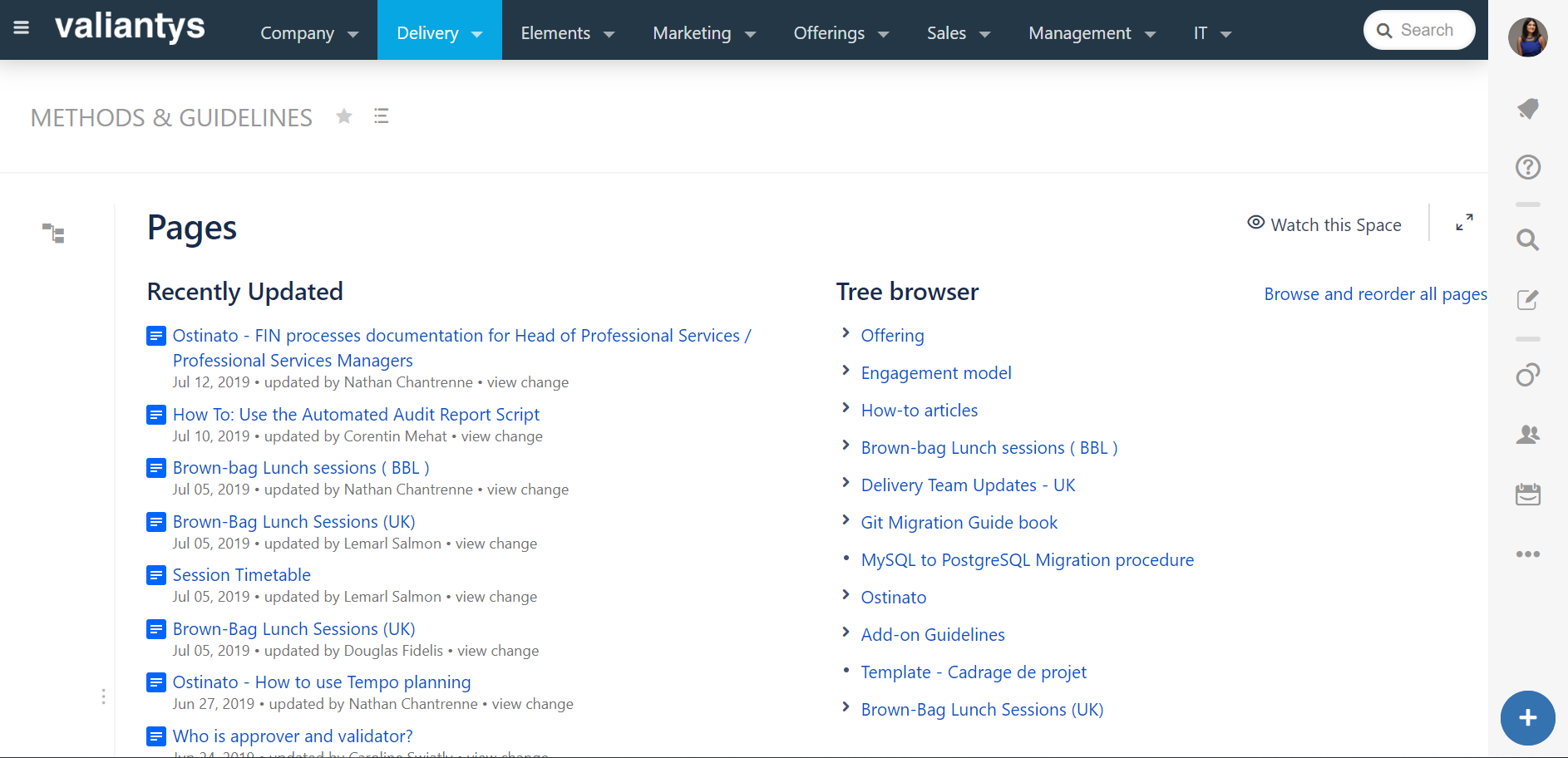Click the Search field in the header
Viewport: 1568px width, 758px height.
pos(1419,30)
